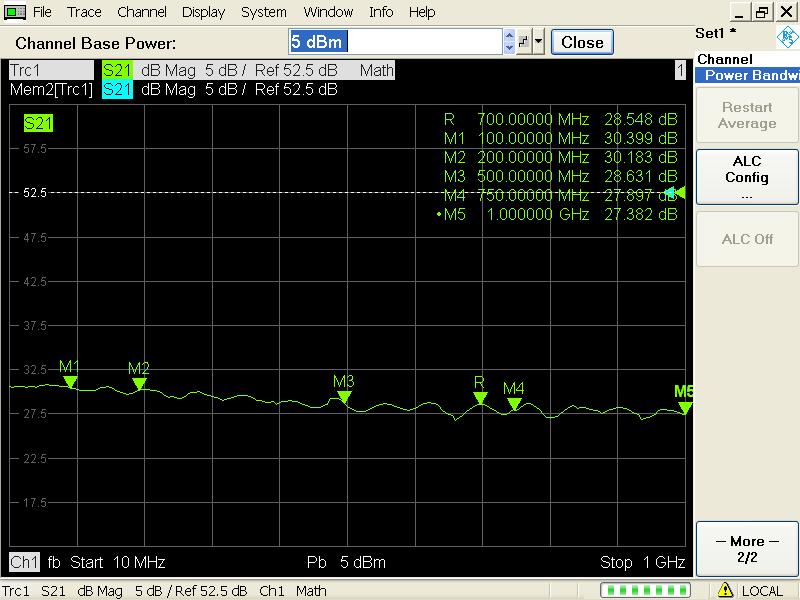Image resolution: width=800 pixels, height=600 pixels.
Task: Click the reference level arrow at 52.5
Action: tap(676, 192)
